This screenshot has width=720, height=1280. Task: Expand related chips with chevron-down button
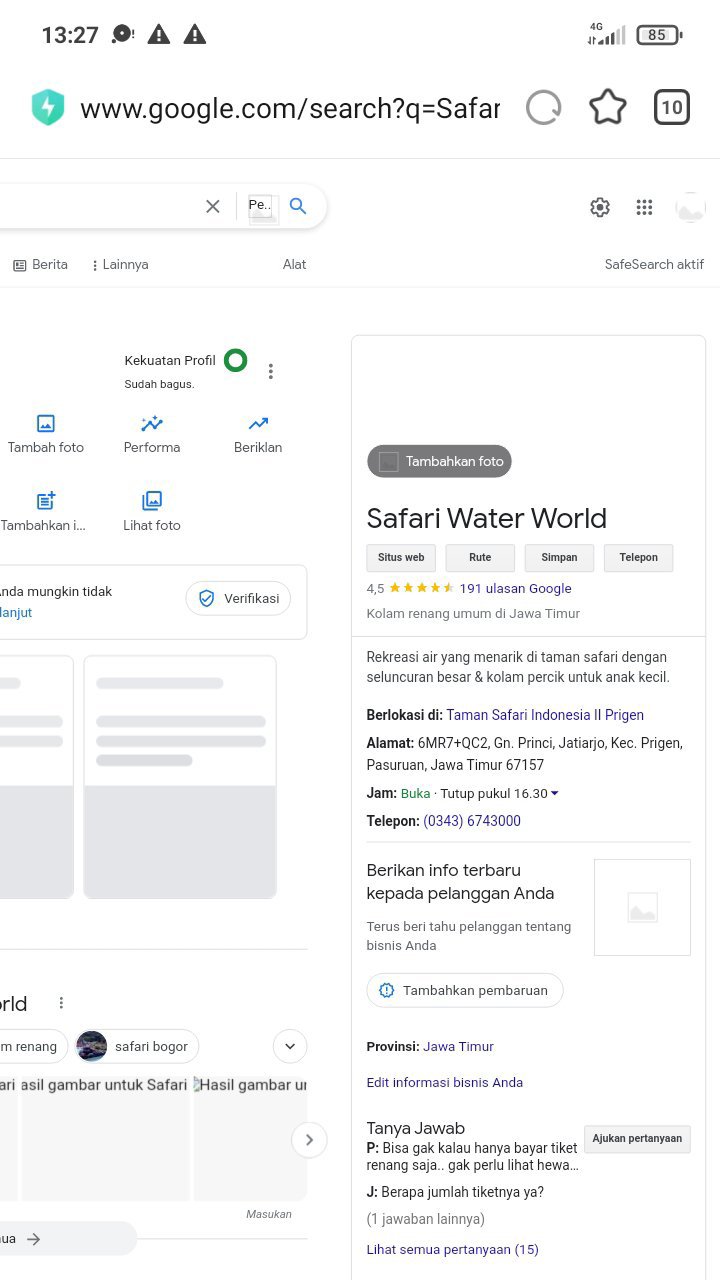(290, 1047)
